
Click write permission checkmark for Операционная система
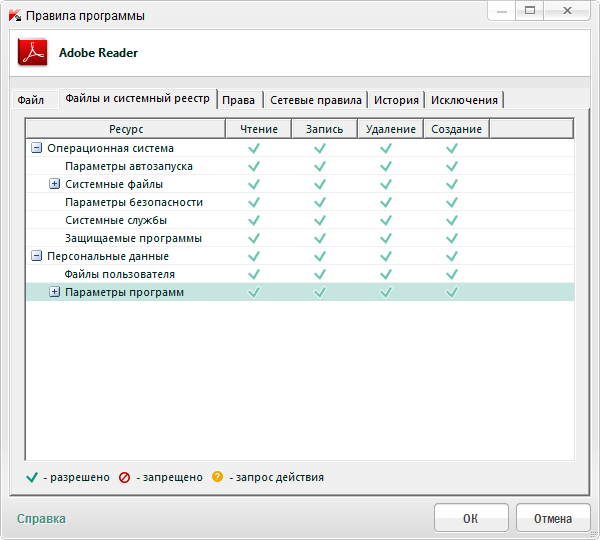(x=320, y=148)
